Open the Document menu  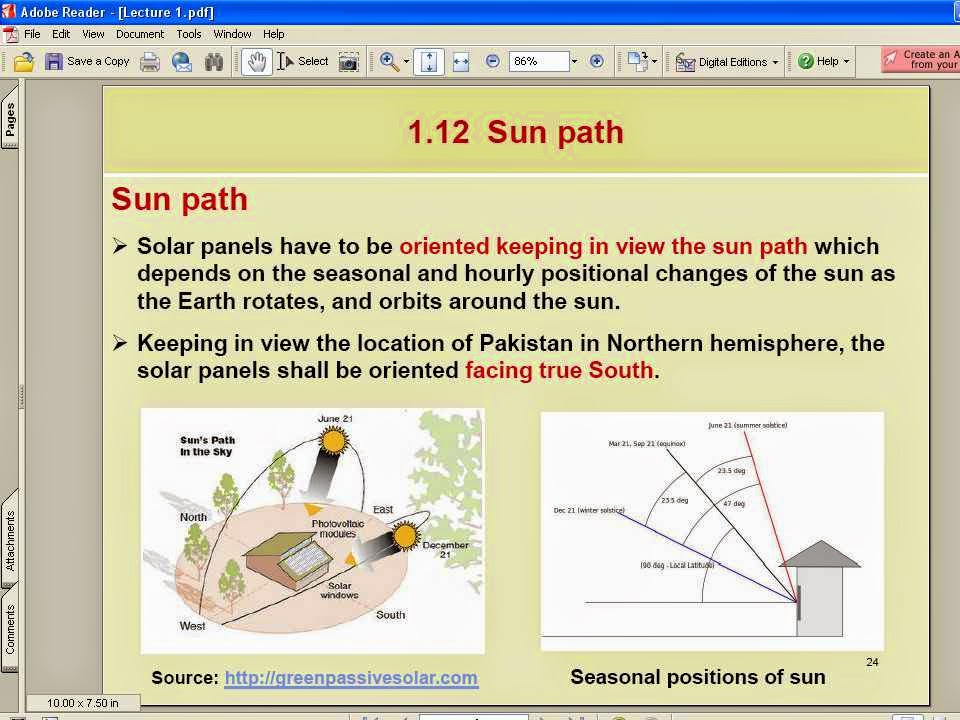(x=140, y=33)
